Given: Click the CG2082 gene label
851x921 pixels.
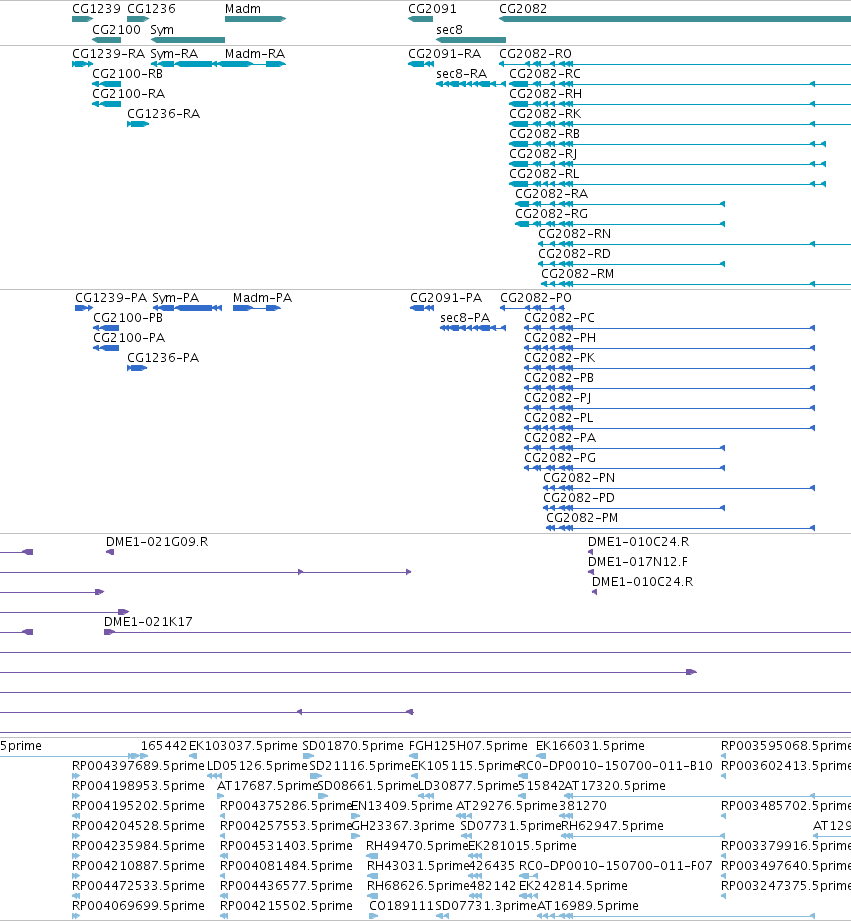Looking at the screenshot, I should [x=523, y=9].
